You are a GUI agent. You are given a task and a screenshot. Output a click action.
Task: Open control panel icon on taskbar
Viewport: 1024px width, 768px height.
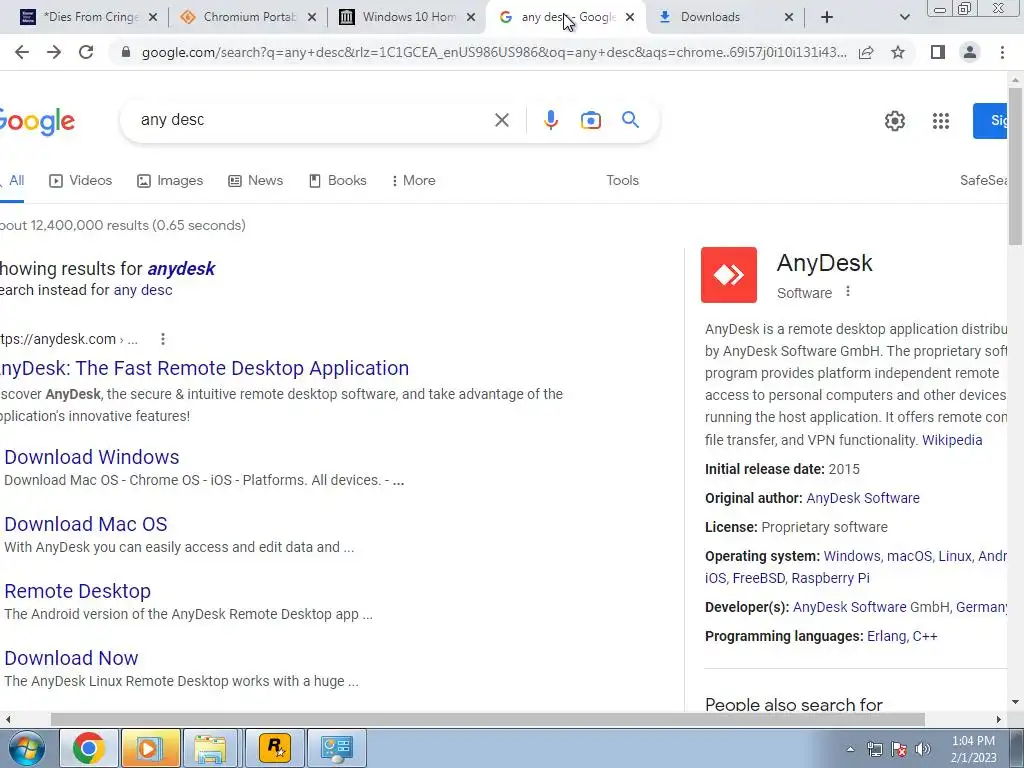coord(337,748)
